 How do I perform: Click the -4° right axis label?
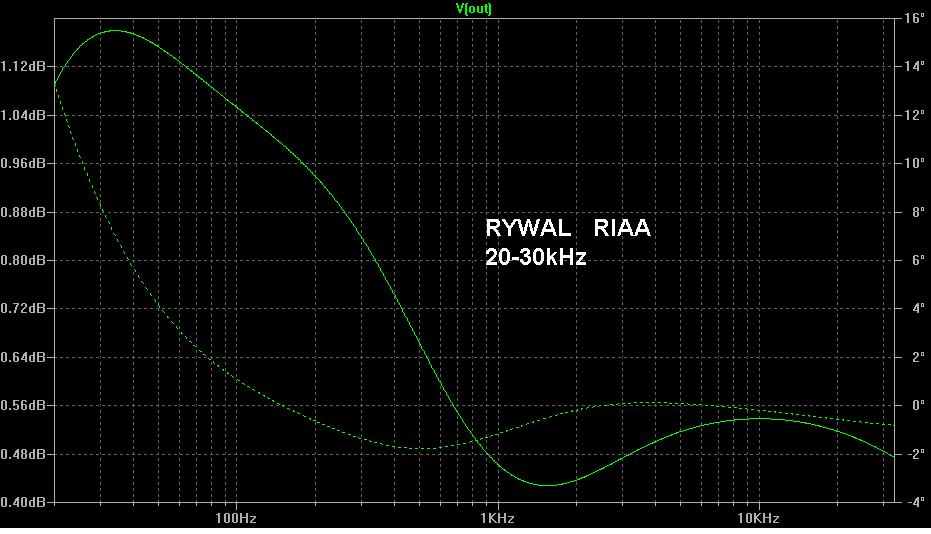[x=914, y=502]
